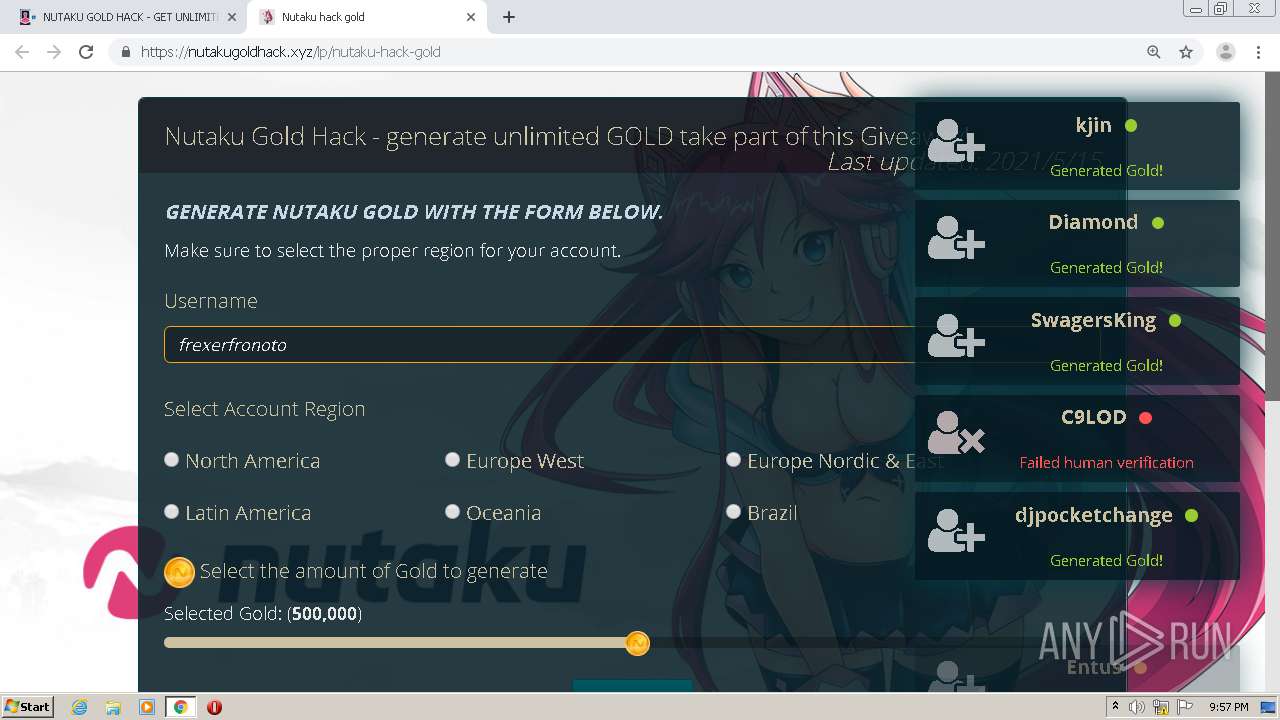Click the network tray icon
This screenshot has height=720, width=1280.
click(1160, 707)
